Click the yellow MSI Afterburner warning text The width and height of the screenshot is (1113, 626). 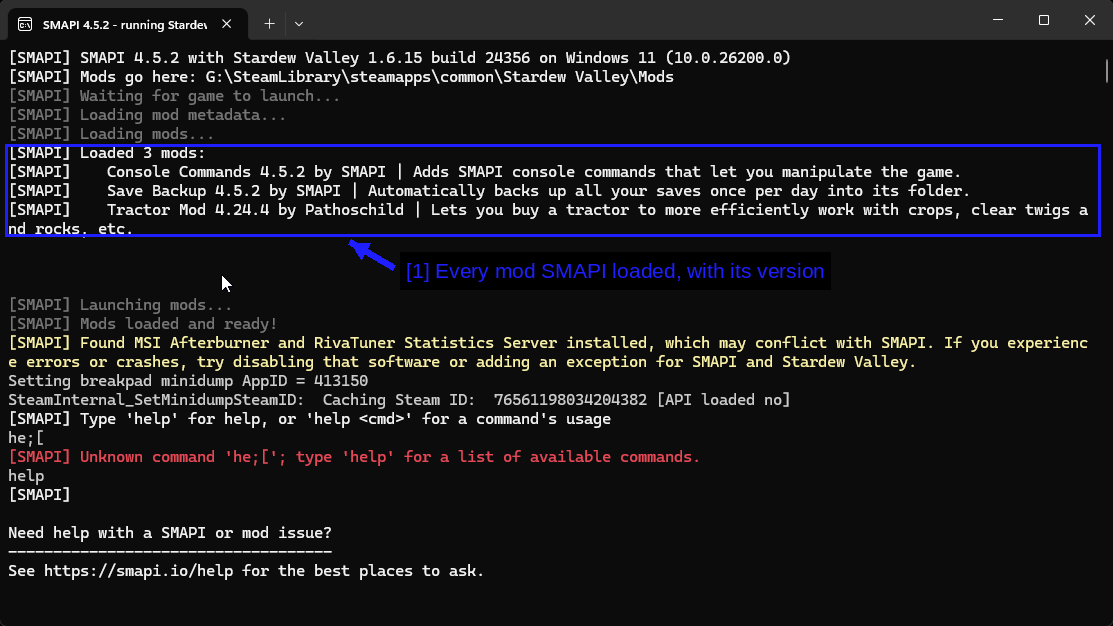548,353
